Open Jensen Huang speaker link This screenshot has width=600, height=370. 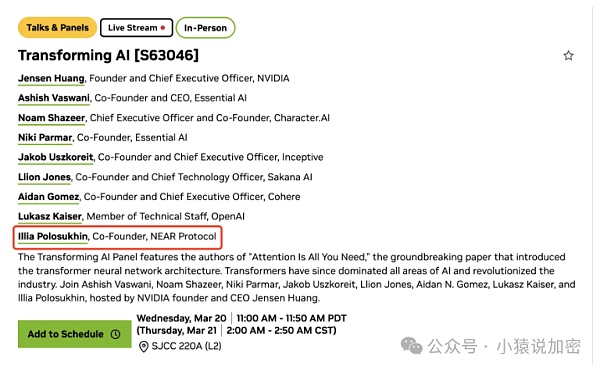pos(51,78)
